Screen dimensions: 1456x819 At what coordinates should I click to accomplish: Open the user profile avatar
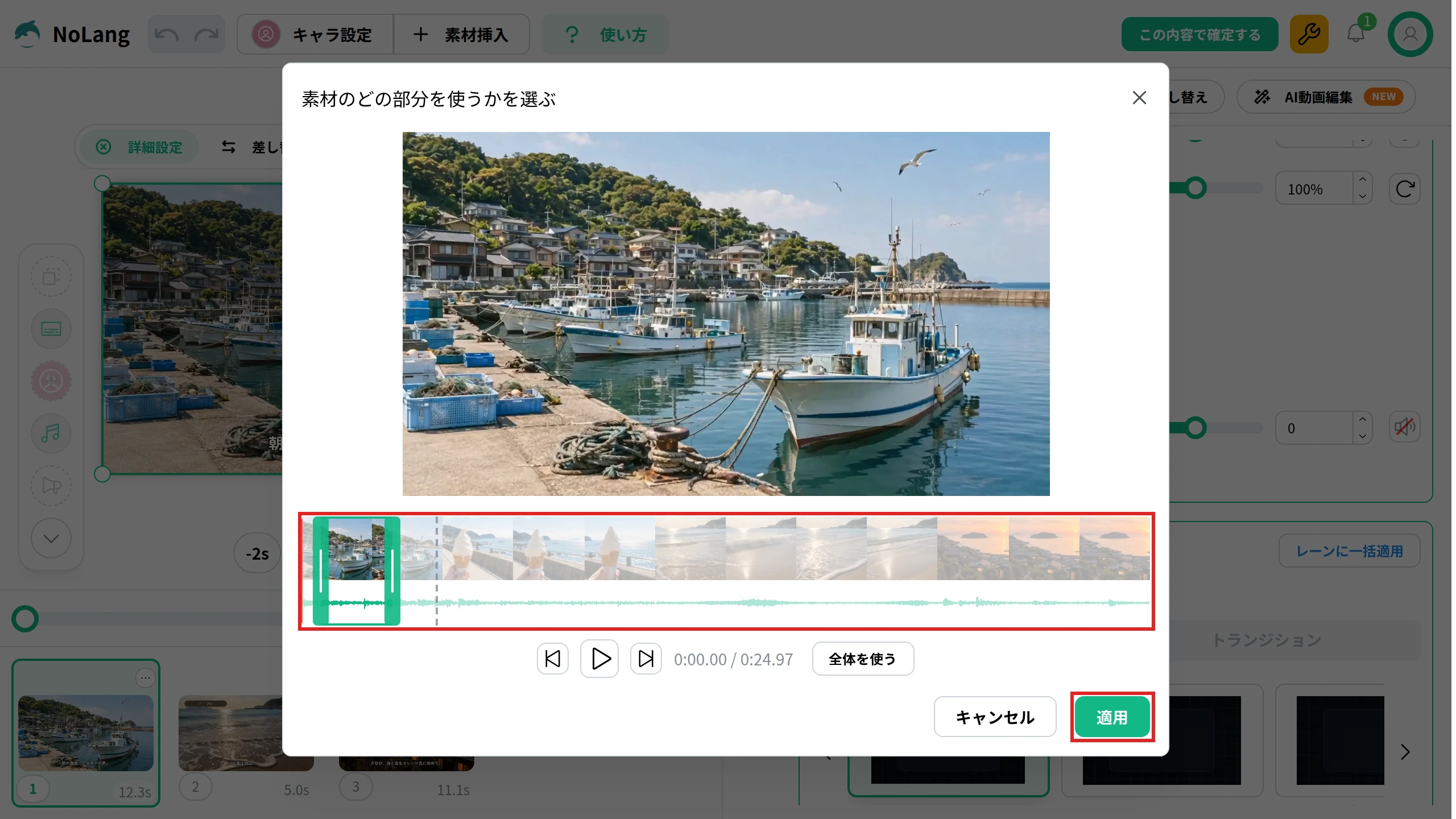click(1410, 35)
